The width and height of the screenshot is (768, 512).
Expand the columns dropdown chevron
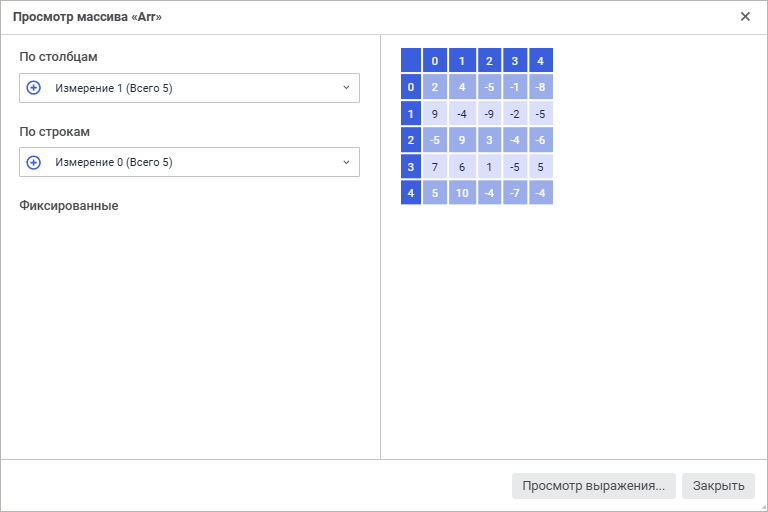coord(346,88)
